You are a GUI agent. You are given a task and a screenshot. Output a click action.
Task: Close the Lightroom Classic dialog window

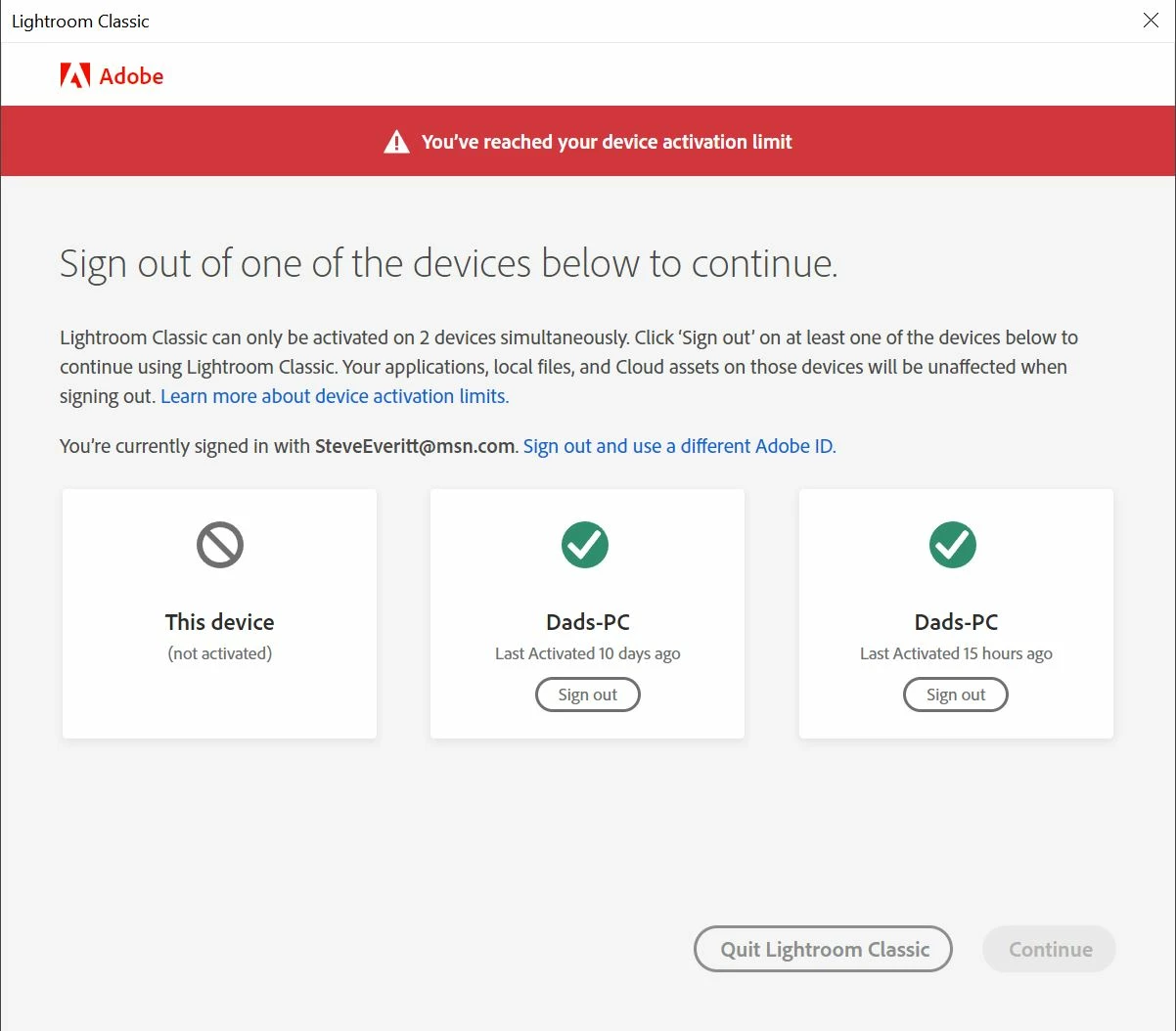coord(1151,21)
